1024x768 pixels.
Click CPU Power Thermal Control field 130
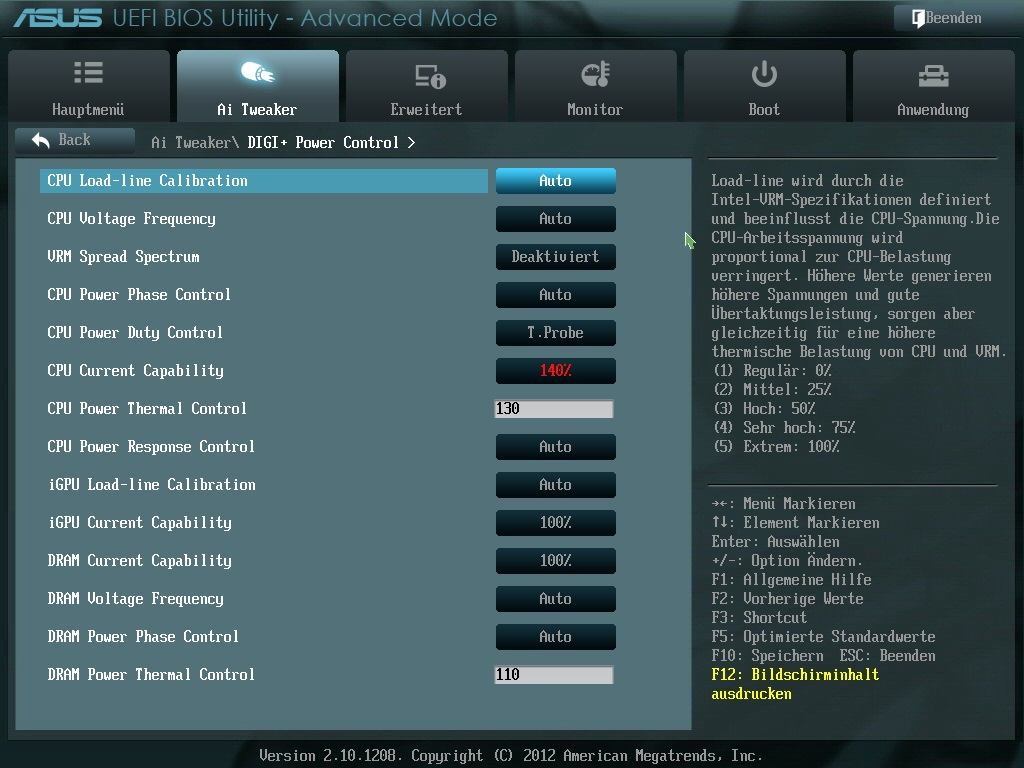[554, 409]
